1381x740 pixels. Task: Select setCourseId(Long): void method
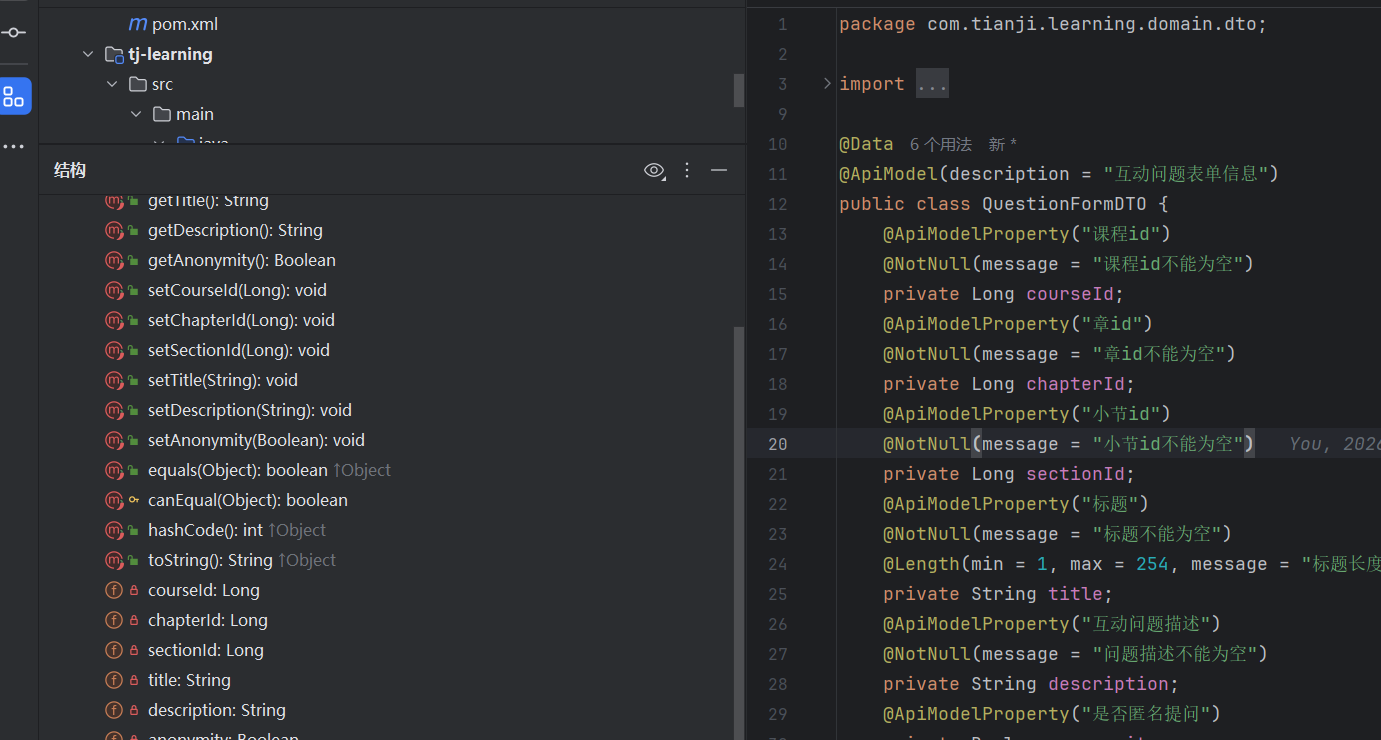pos(237,290)
